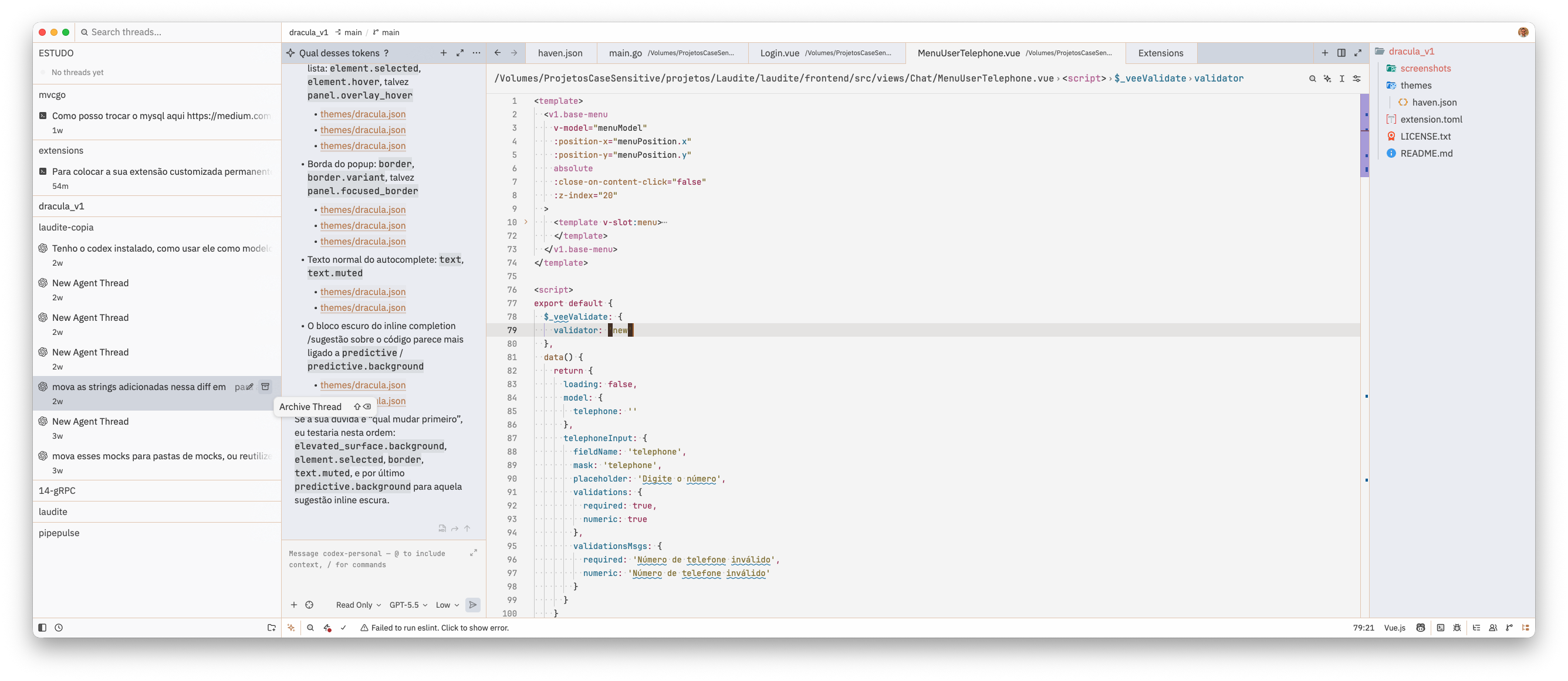
Task: Switch to the Login.vue tab
Action: pos(826,53)
